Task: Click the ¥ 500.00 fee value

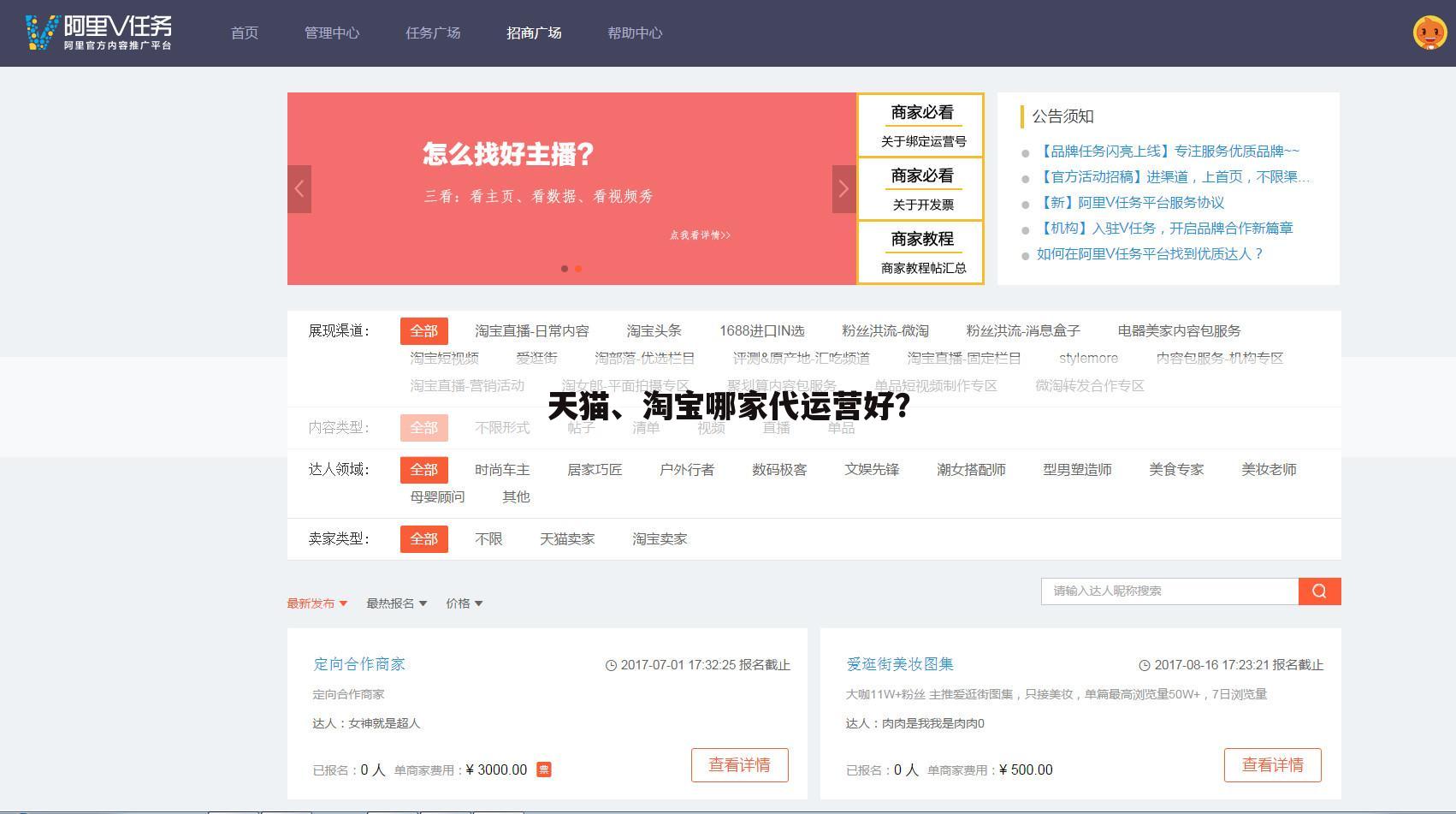Action: point(1026,770)
